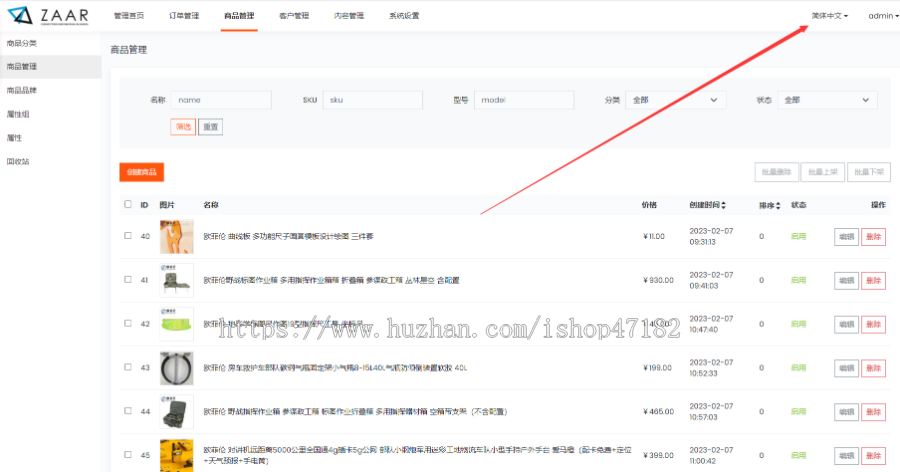Click the 批量删除 button
The height and width of the screenshot is (472, 900).
click(777, 172)
